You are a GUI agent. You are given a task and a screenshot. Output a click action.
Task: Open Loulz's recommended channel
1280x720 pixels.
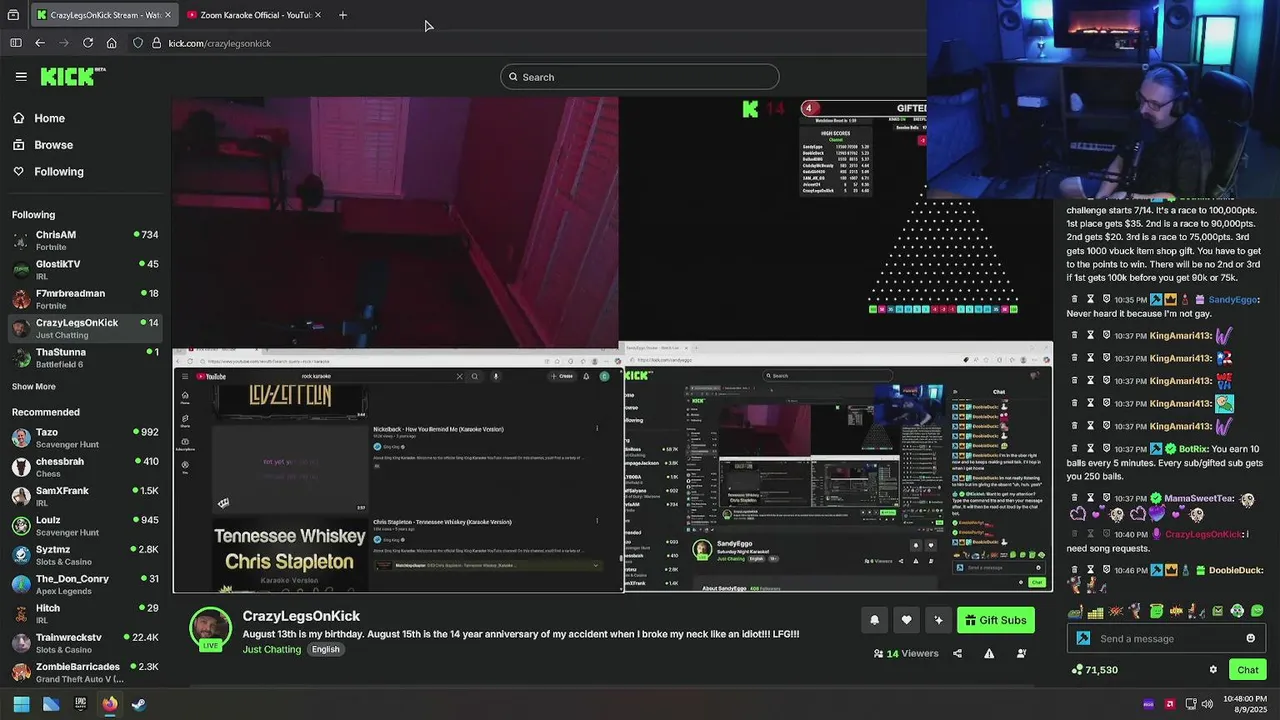(85, 526)
